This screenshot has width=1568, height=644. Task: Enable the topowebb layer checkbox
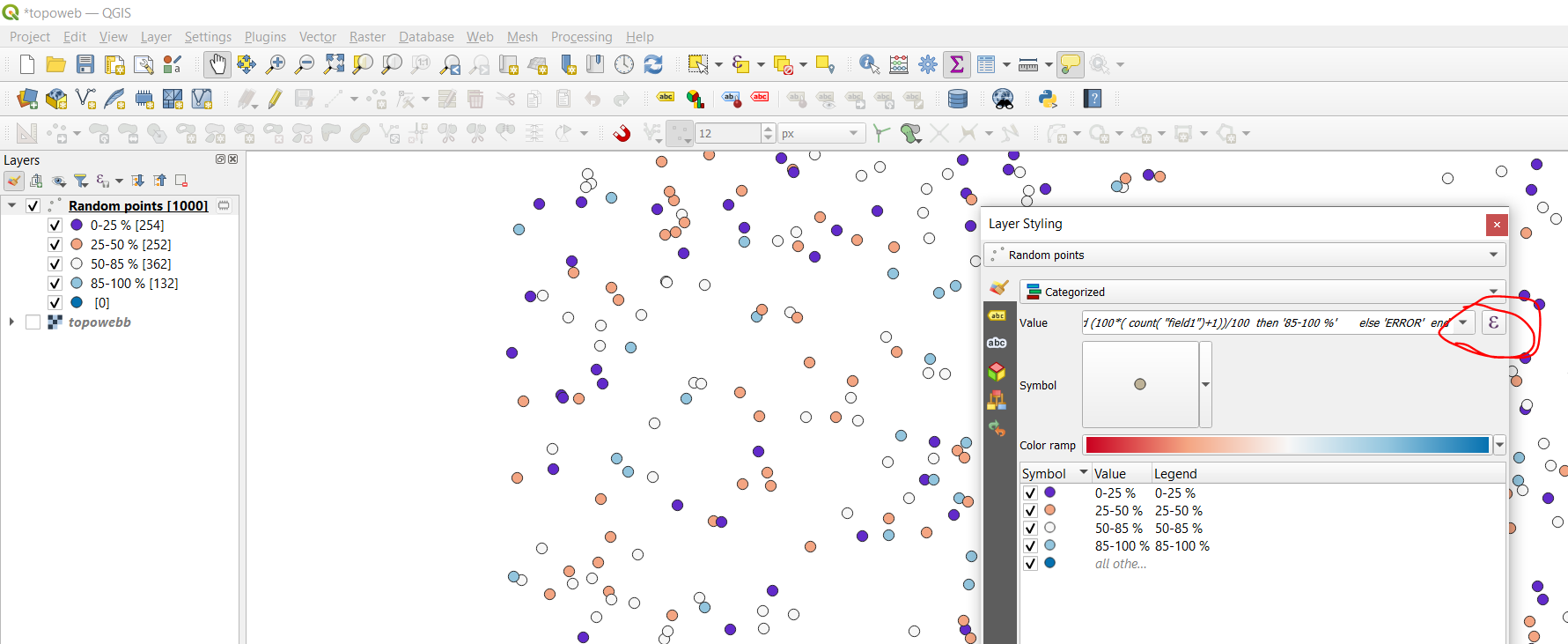tap(33, 322)
